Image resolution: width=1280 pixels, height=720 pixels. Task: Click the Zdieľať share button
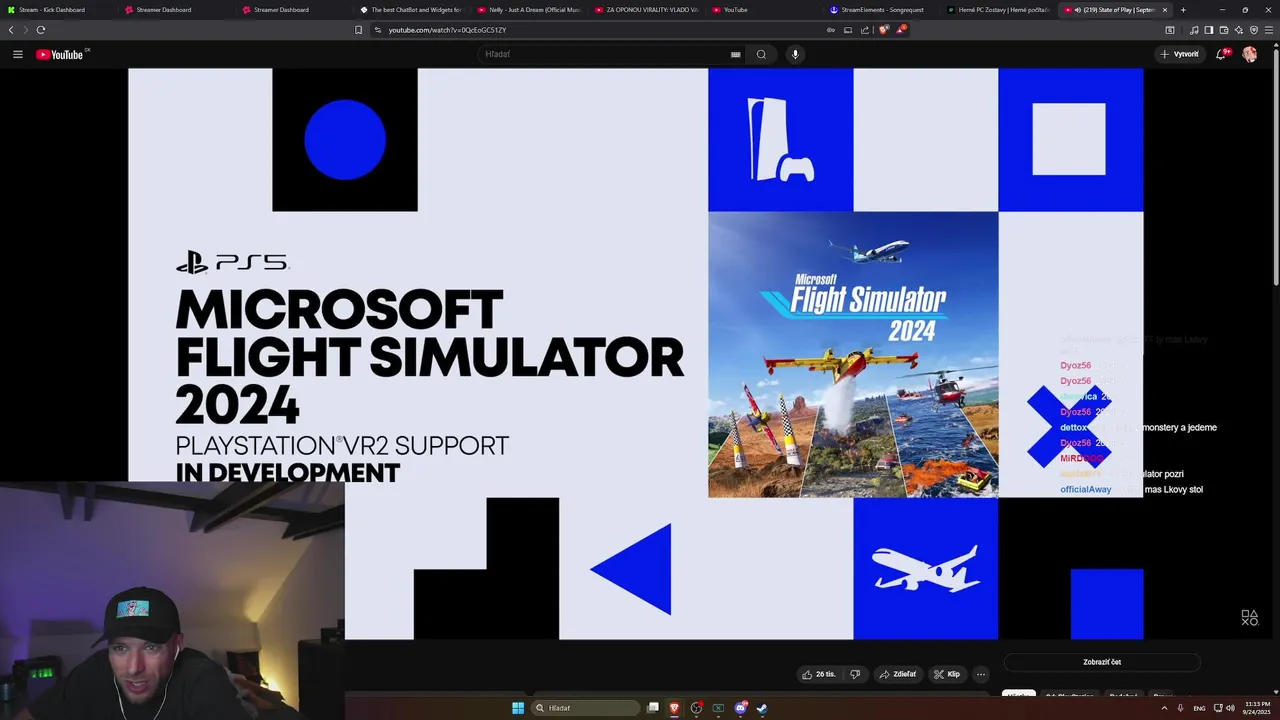pos(898,674)
